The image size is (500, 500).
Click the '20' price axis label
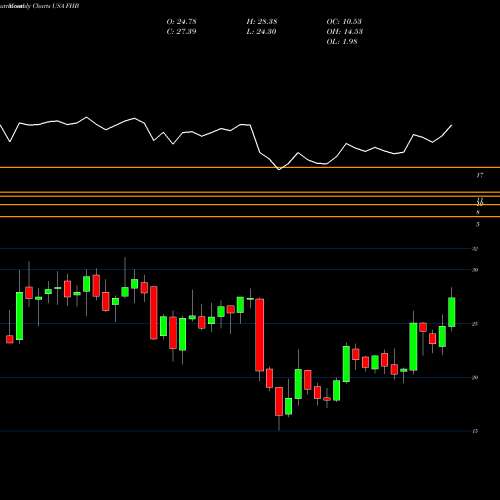point(475,378)
